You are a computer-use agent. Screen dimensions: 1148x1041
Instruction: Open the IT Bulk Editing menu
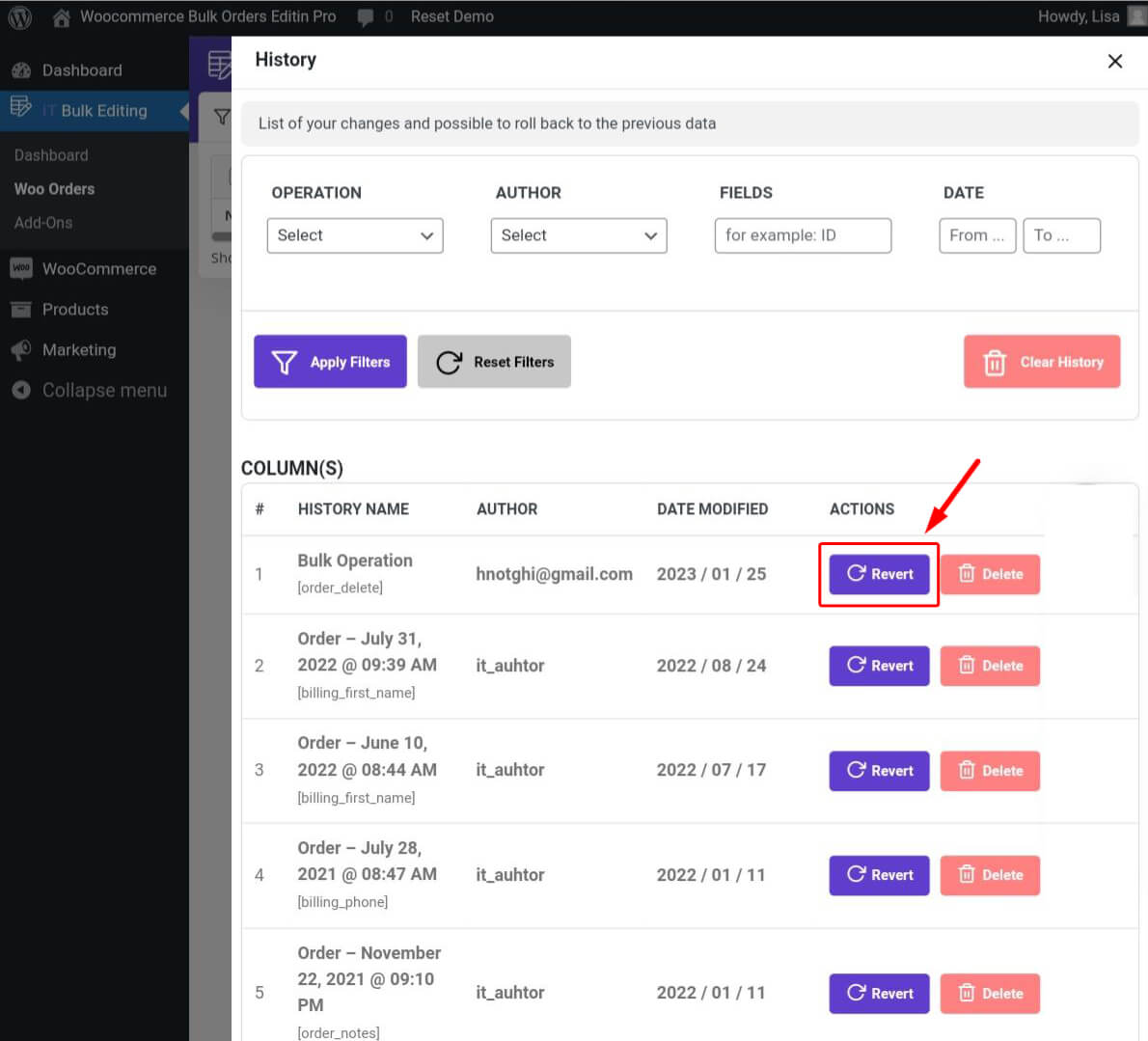tap(95, 111)
